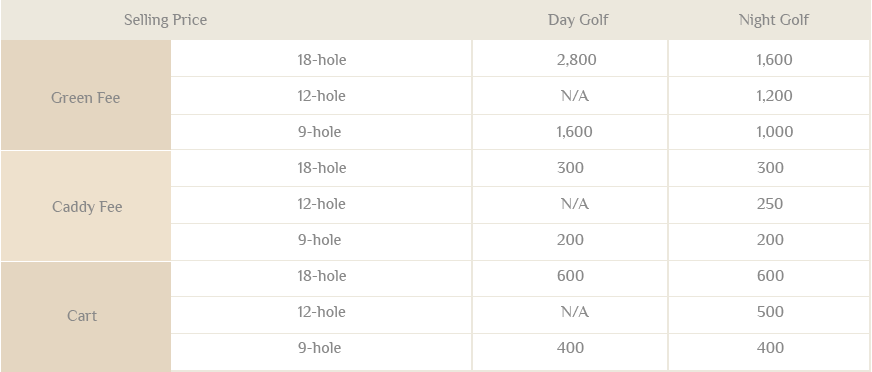Image resolution: width=872 pixels, height=372 pixels.
Task: Select Green Fee 18-hole row label
Action: pyautogui.click(x=321, y=59)
